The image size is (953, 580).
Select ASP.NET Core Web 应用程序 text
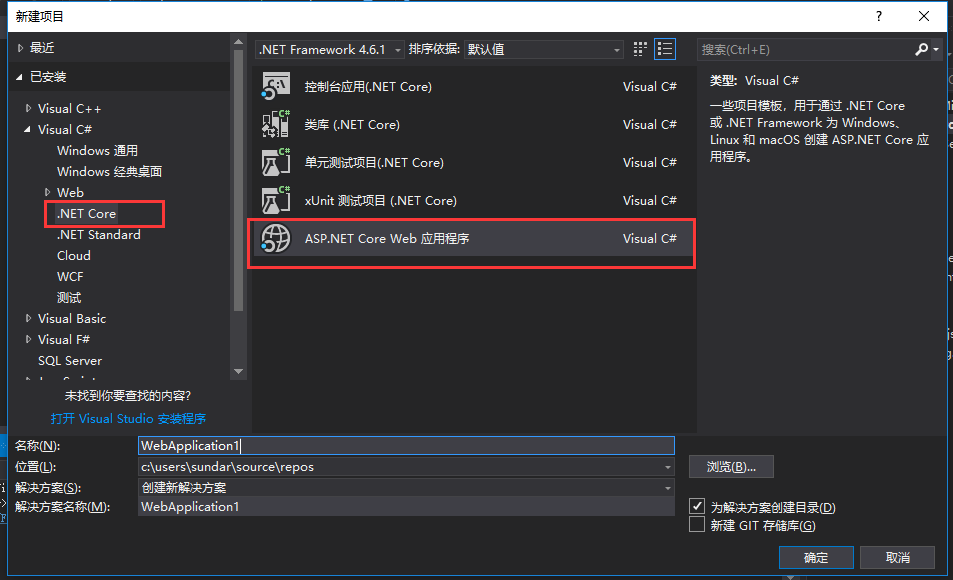[387, 238]
